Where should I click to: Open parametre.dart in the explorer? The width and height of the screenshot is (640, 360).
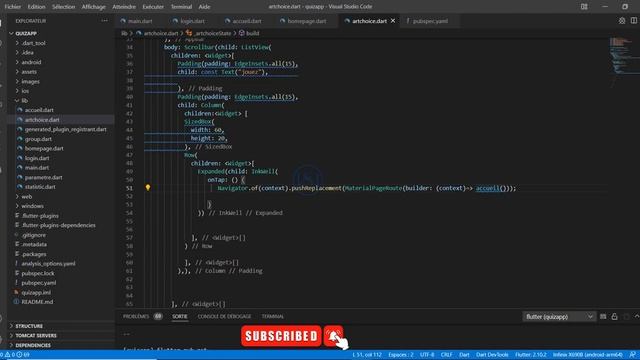[x=43, y=178]
